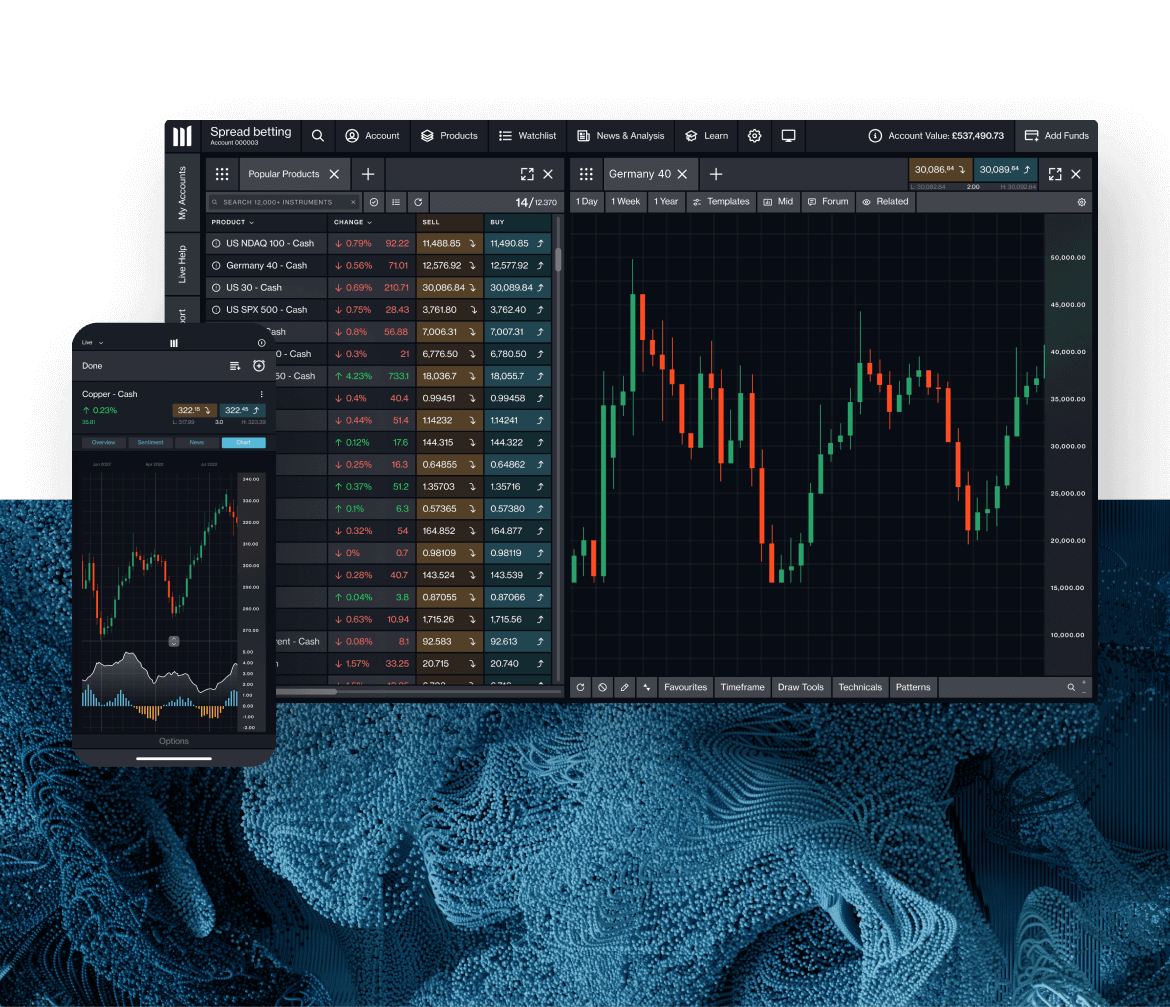Click chart bottom toolbar search icon
1170x1007 pixels.
[x=1071, y=687]
